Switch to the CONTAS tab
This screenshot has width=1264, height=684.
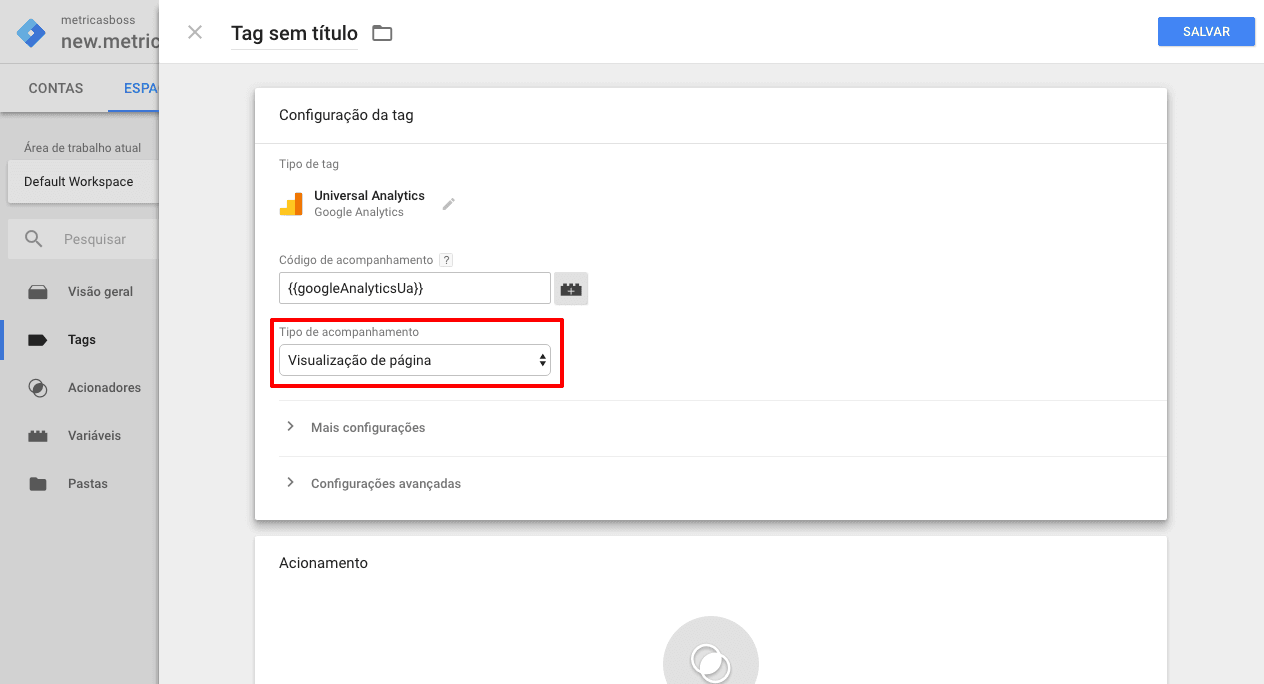tap(55, 88)
